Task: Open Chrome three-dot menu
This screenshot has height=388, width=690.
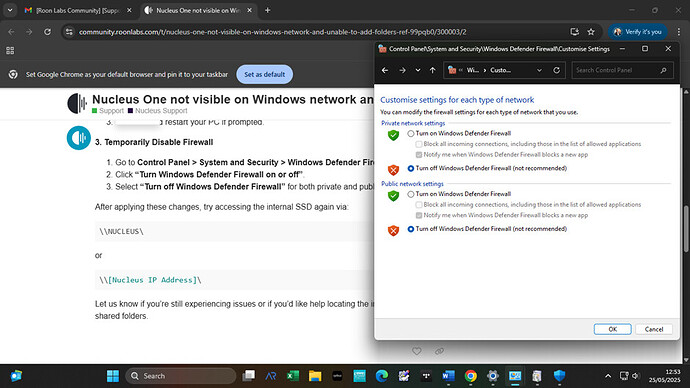Action: coord(679,32)
